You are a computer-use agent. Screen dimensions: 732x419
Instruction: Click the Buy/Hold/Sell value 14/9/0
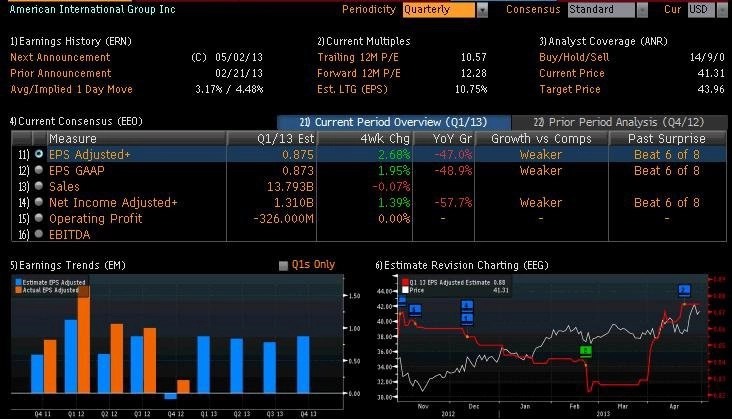(x=707, y=57)
